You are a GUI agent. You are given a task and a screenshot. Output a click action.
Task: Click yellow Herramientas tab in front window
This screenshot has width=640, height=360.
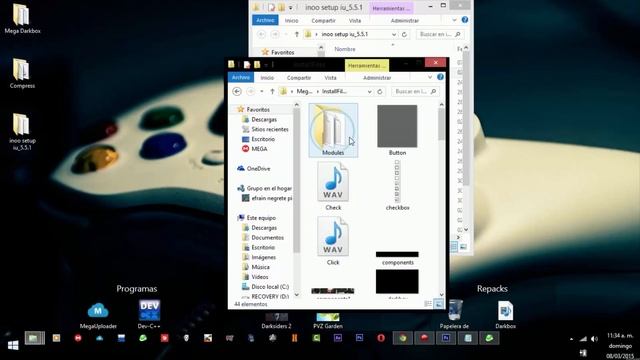(x=367, y=65)
